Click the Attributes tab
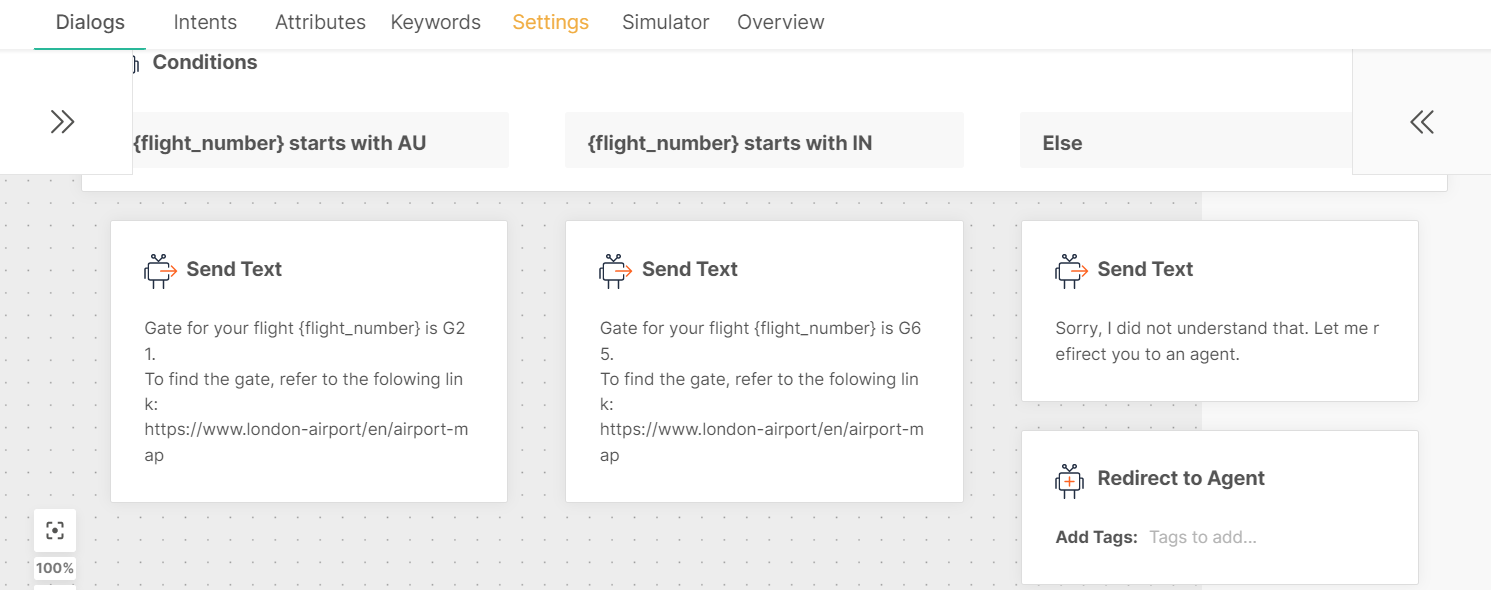This screenshot has width=1491, height=590. (x=320, y=22)
